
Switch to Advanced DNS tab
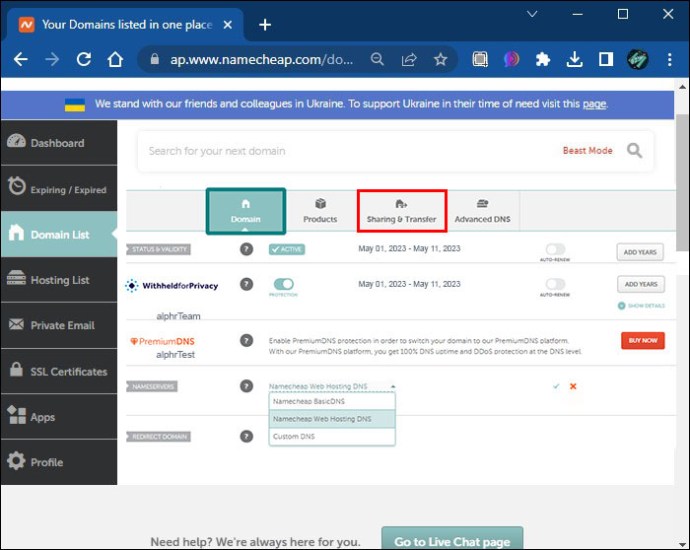click(482, 211)
